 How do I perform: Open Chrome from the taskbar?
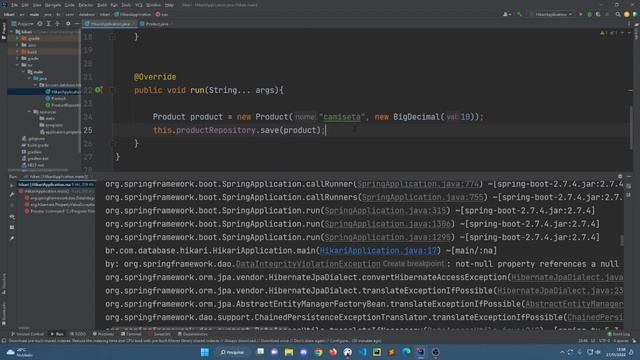[318, 352]
